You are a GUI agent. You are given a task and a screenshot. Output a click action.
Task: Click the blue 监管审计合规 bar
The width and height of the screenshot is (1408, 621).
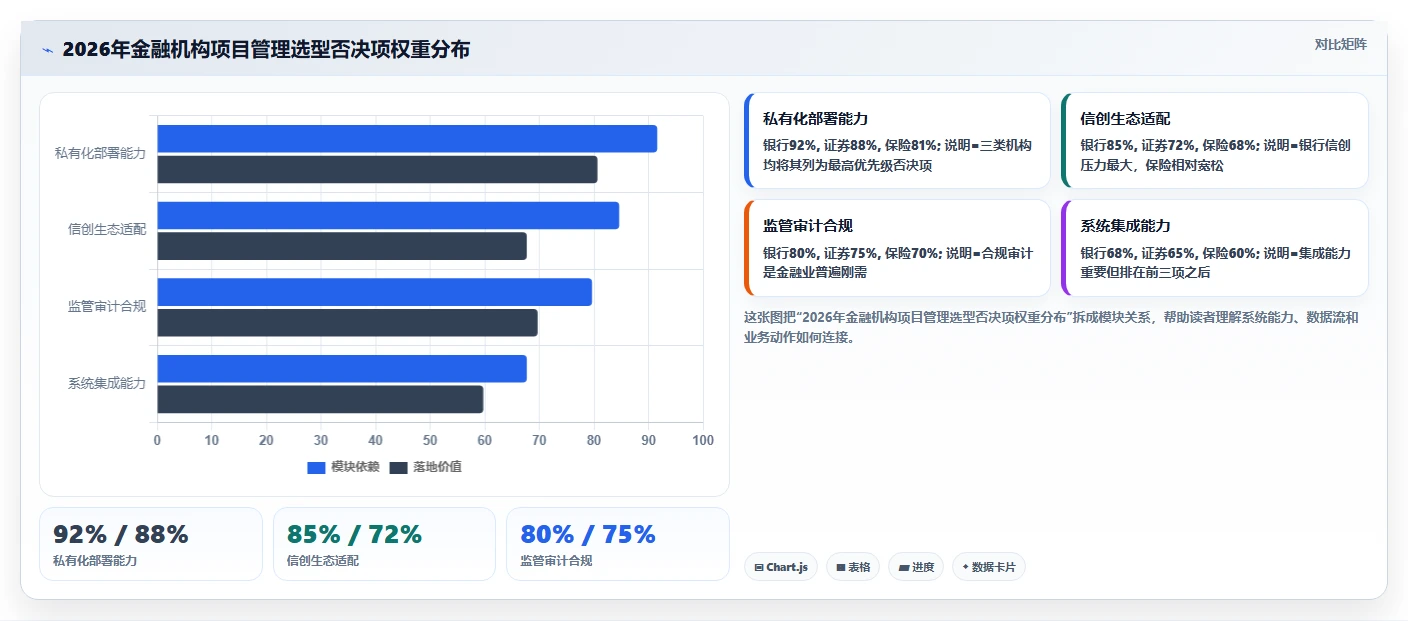click(x=374, y=292)
